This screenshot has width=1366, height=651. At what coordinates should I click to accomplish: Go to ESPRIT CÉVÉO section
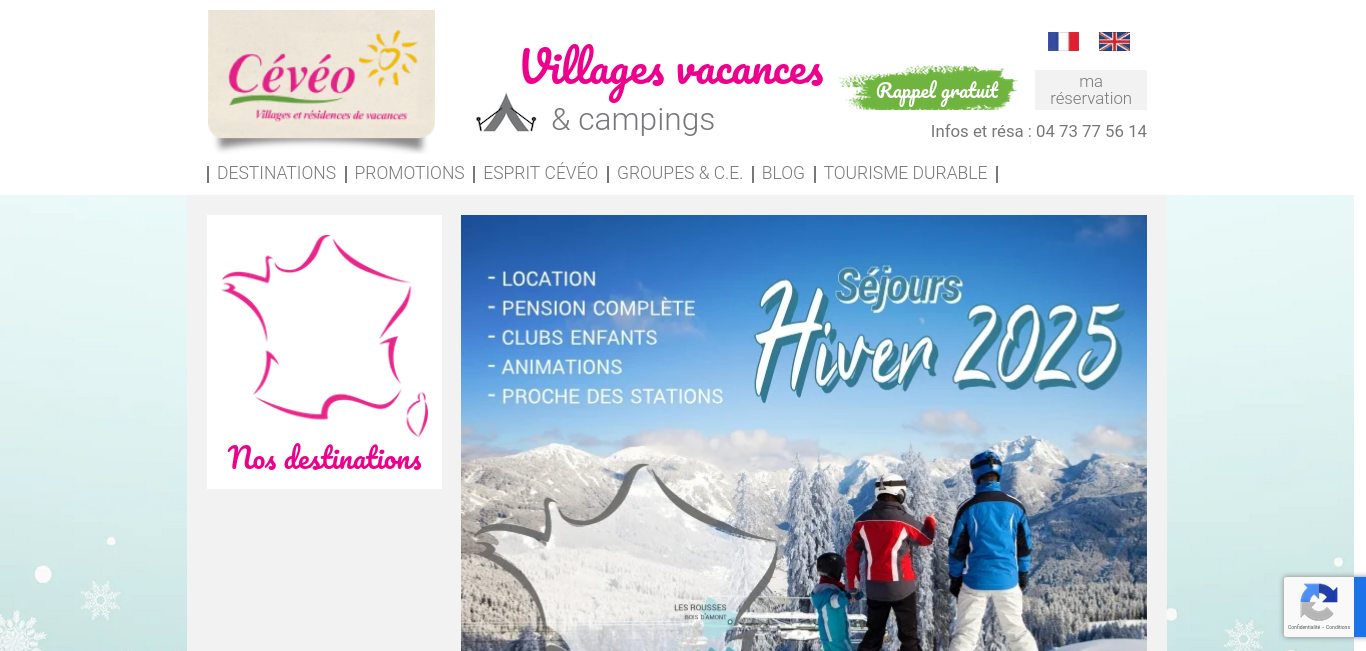pos(540,173)
